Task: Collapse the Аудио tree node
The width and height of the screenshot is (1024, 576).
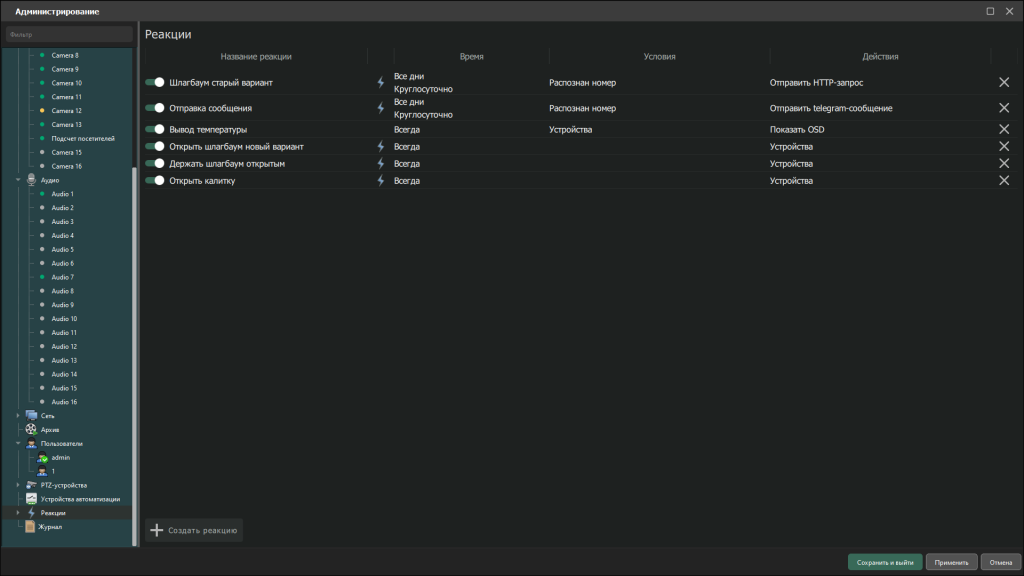Action: 18,180
